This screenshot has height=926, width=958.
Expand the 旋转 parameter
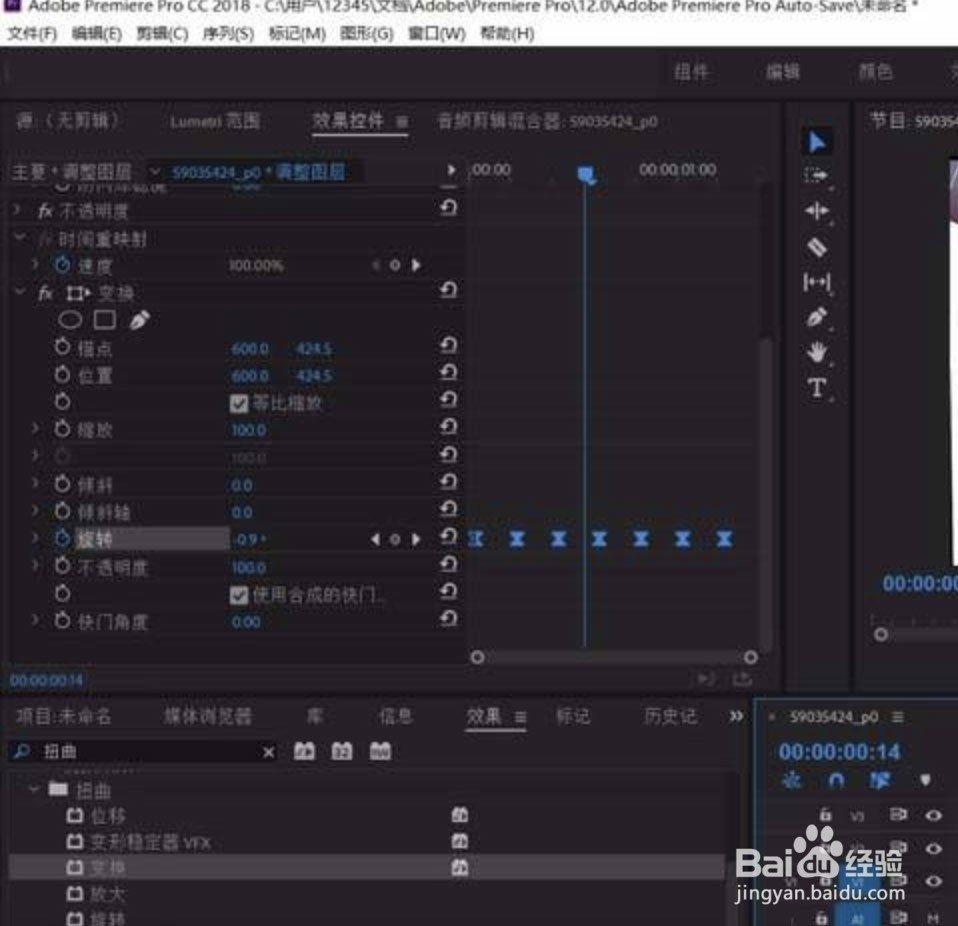tap(35, 539)
